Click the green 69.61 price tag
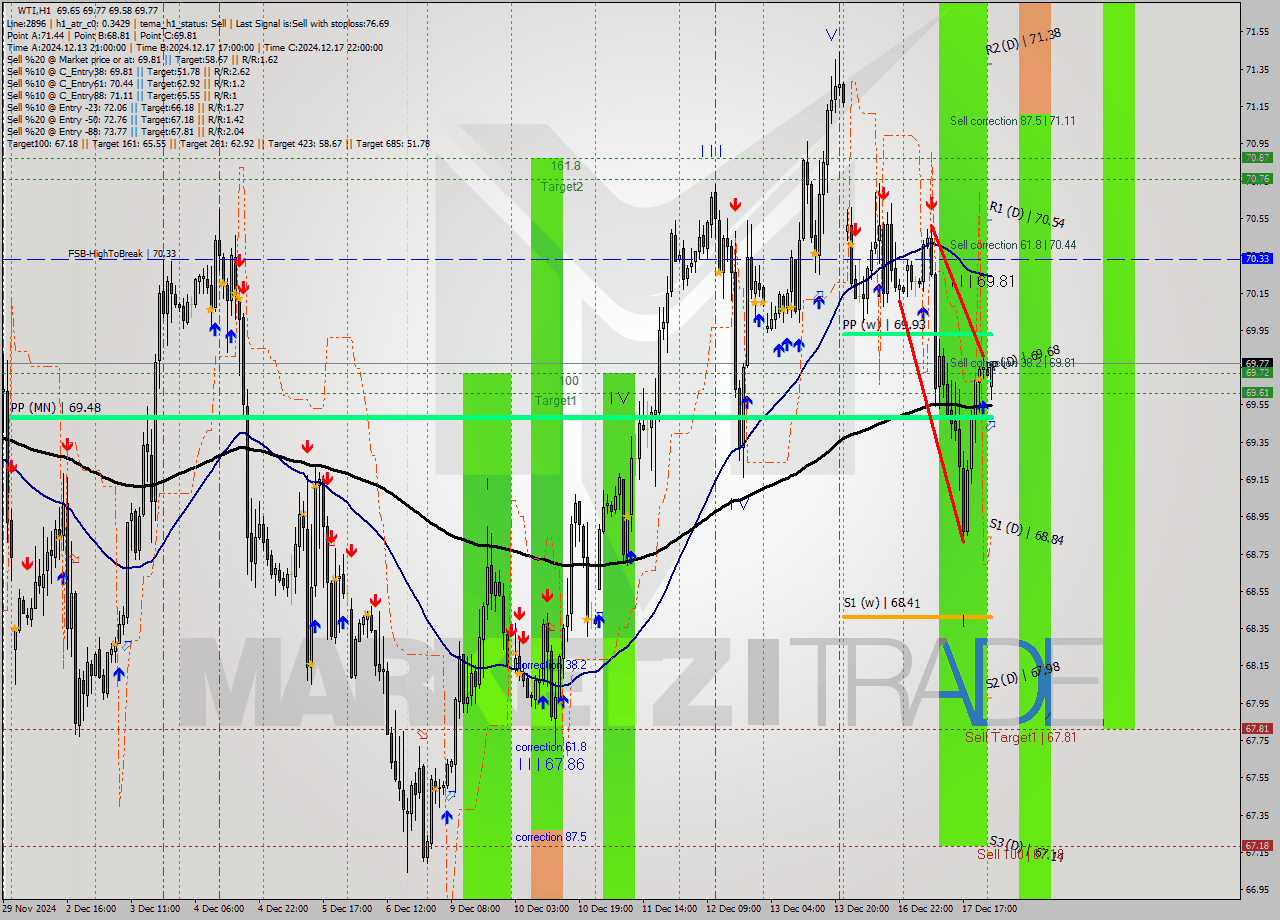 pyautogui.click(x=1257, y=393)
